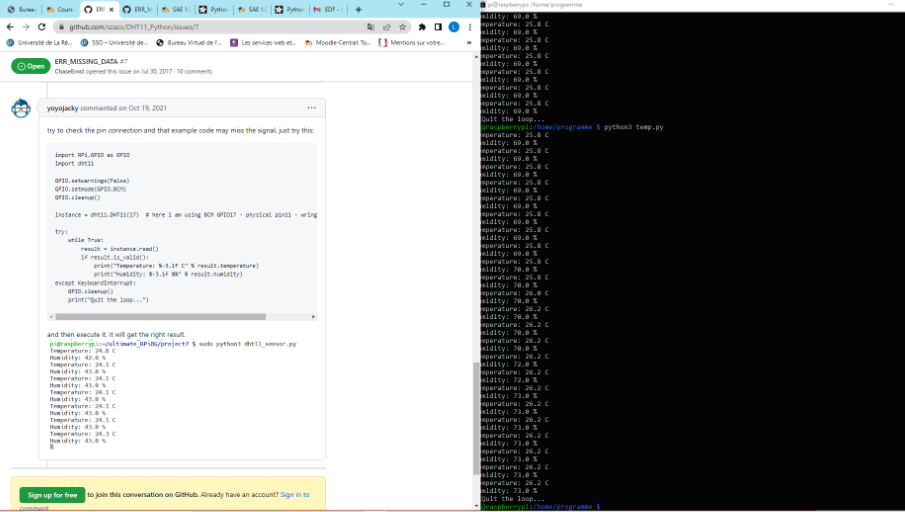
Task: Click yoyojacky's avatar image
Action: [21, 108]
